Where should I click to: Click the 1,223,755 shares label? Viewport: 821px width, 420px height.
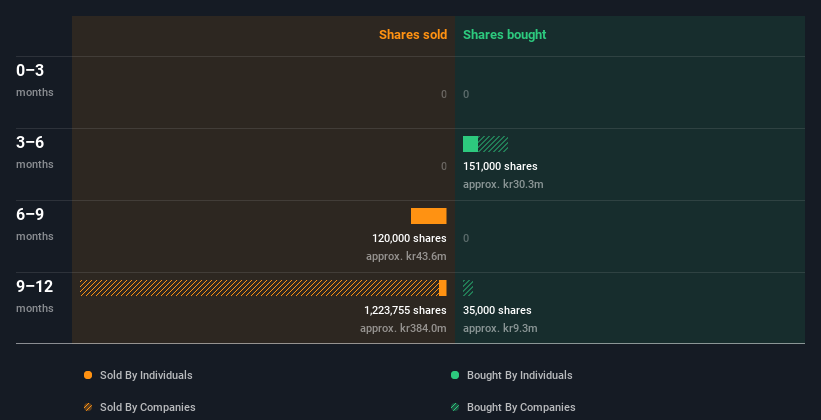[405, 310]
